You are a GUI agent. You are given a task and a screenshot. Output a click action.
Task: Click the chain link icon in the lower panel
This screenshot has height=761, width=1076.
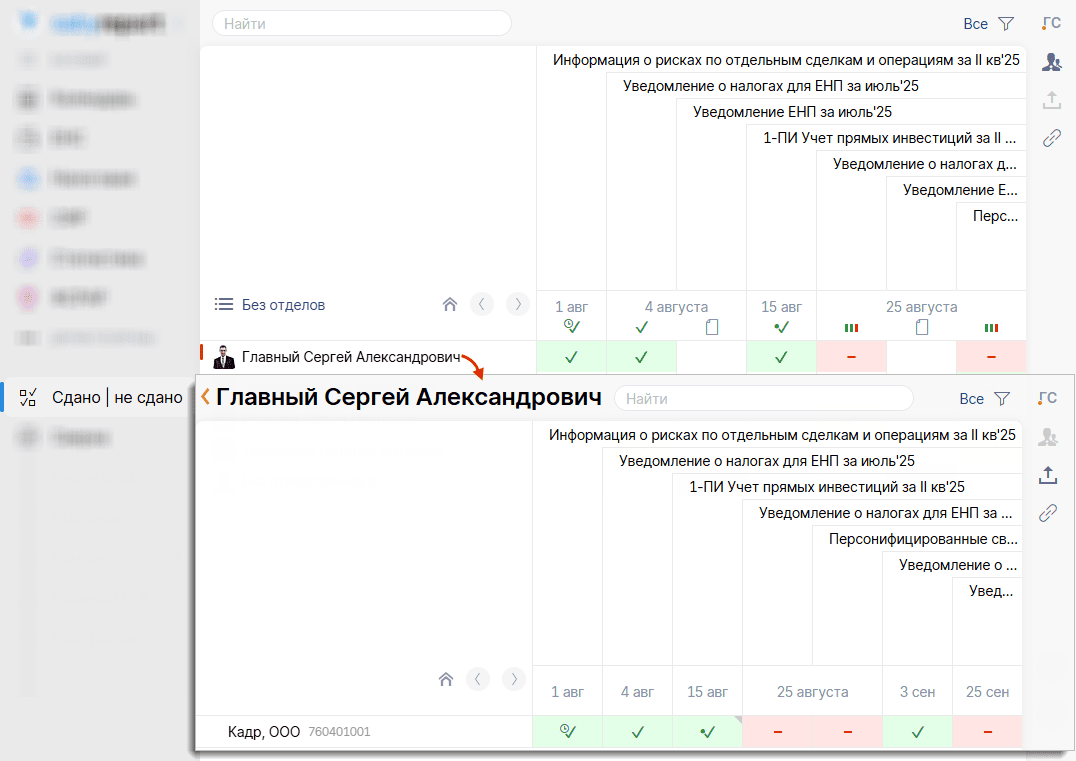coord(1048,513)
